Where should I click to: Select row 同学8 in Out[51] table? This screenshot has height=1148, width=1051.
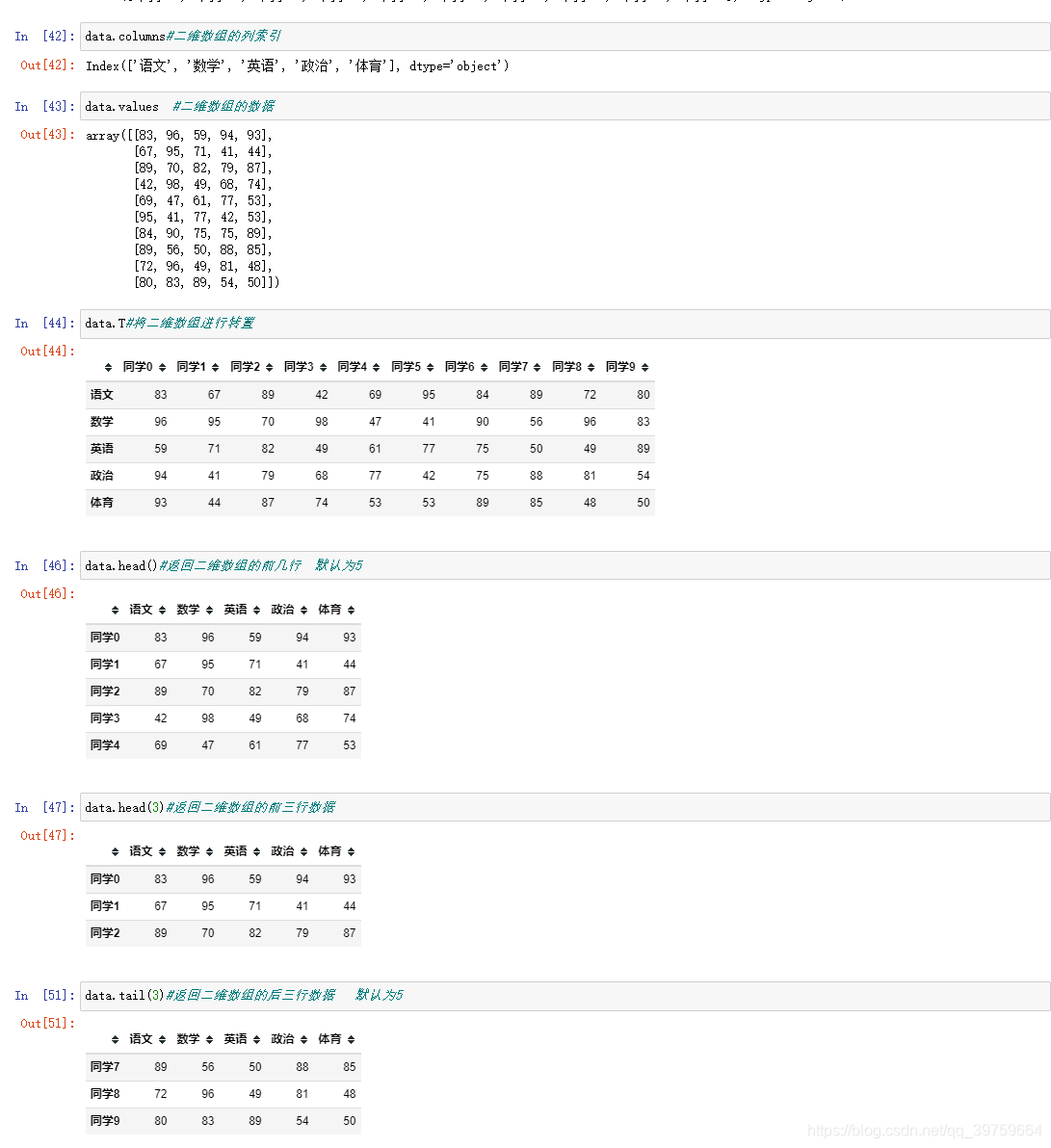[223, 1095]
